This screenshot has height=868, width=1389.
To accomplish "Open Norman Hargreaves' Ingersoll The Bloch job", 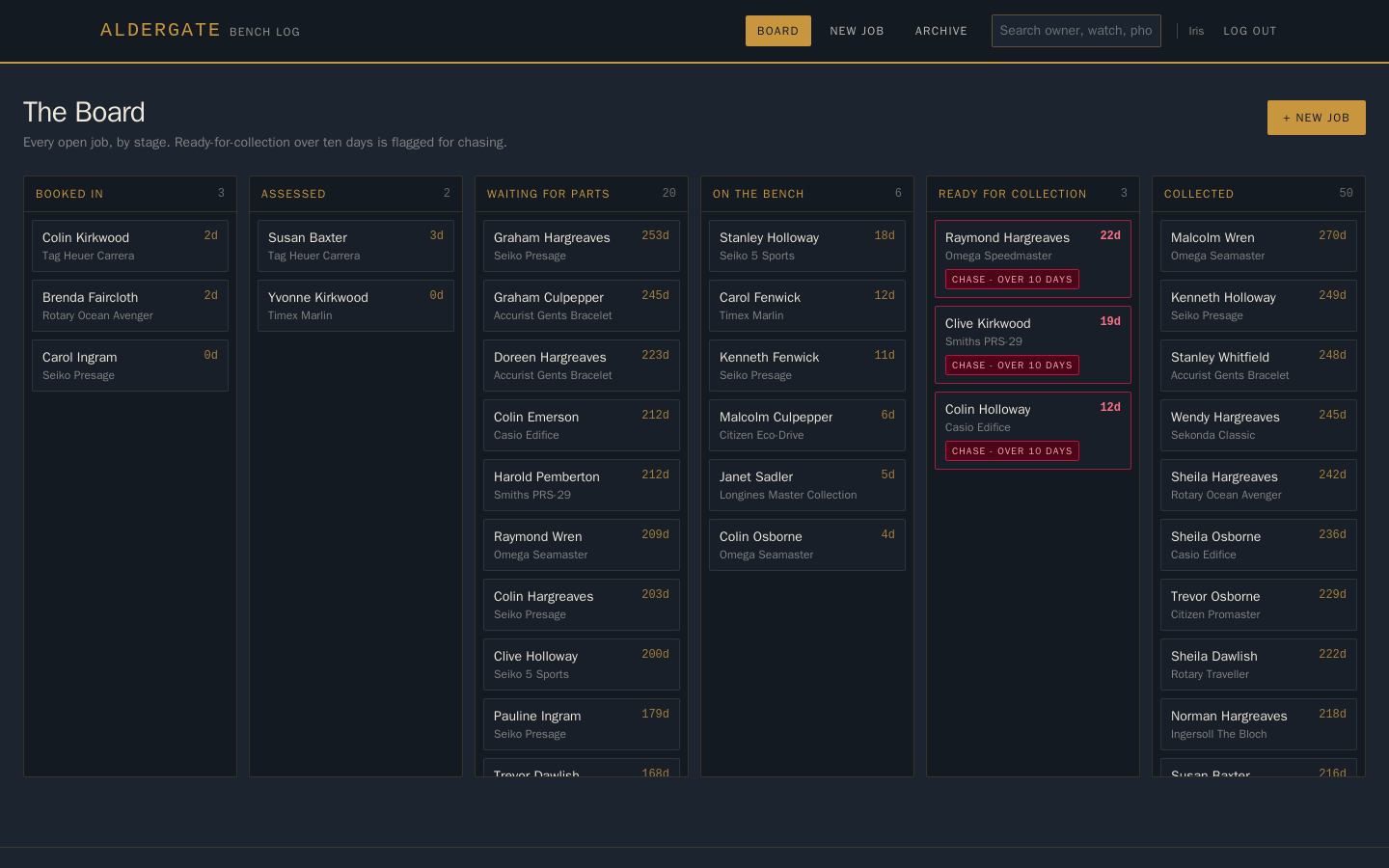I will point(1259,724).
